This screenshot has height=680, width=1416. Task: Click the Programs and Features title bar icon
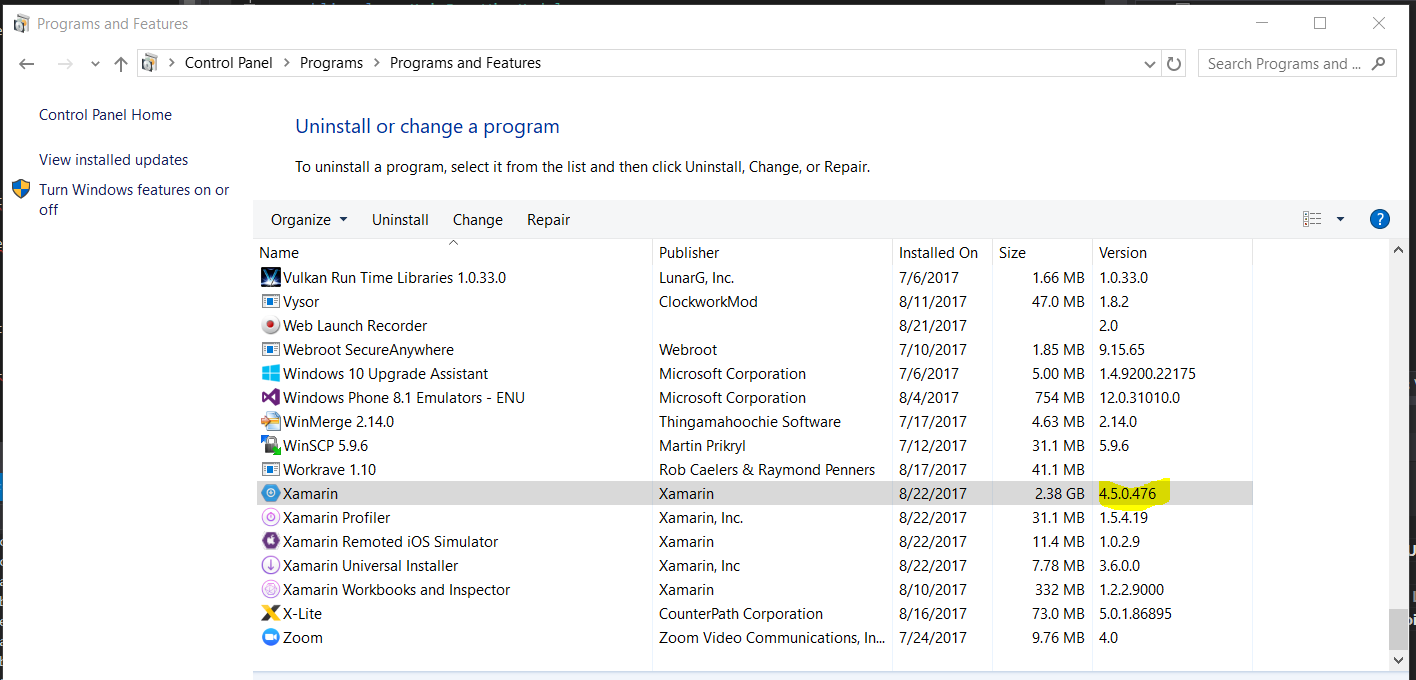coord(21,23)
